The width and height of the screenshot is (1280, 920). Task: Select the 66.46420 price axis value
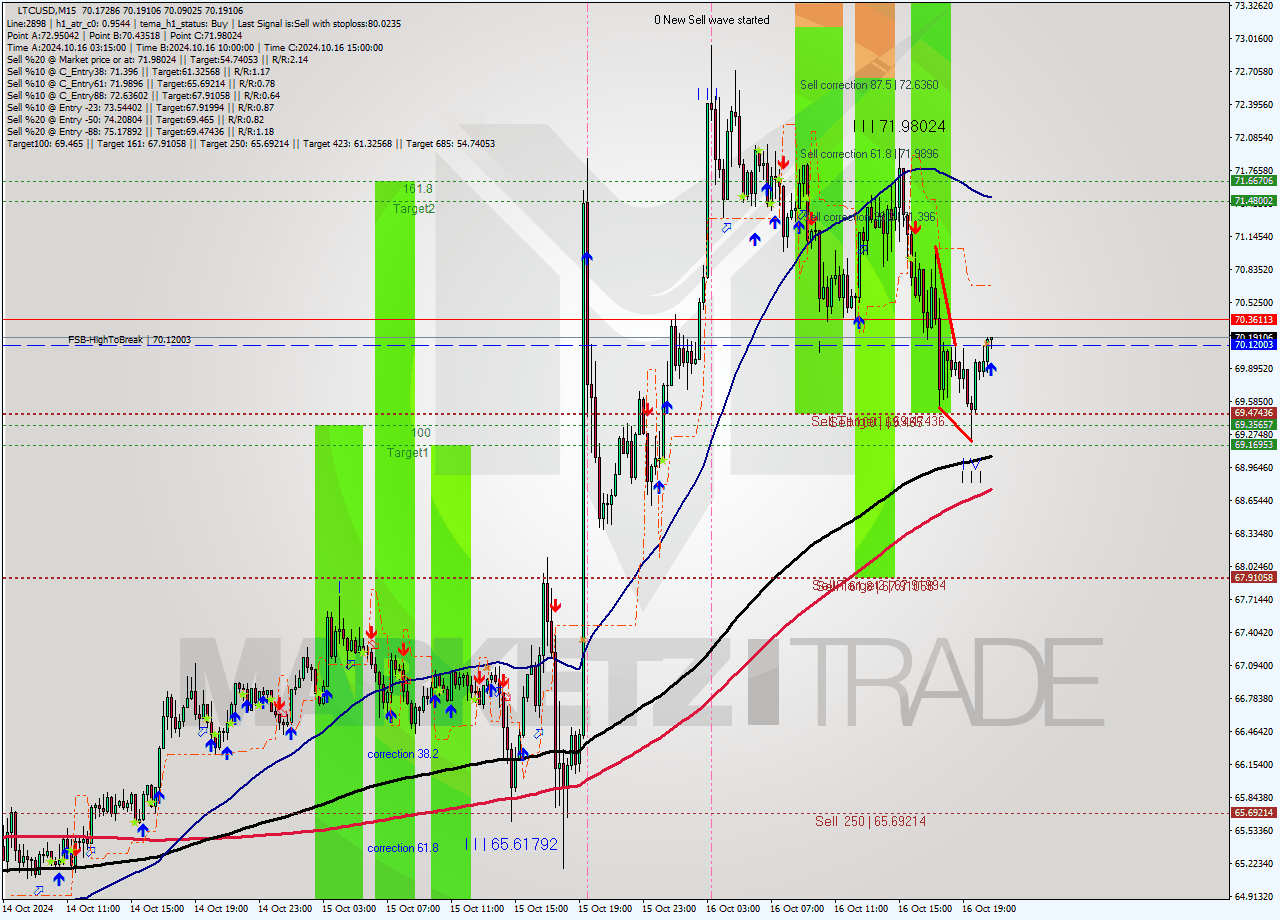(1253, 732)
